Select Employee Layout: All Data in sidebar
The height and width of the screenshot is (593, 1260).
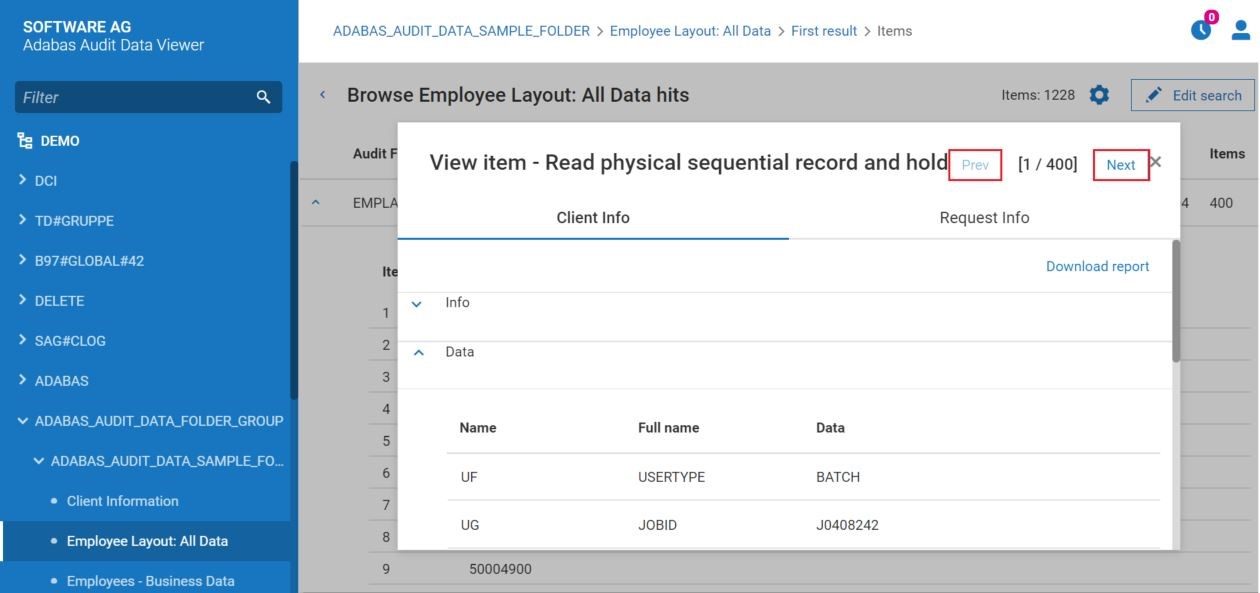click(147, 541)
